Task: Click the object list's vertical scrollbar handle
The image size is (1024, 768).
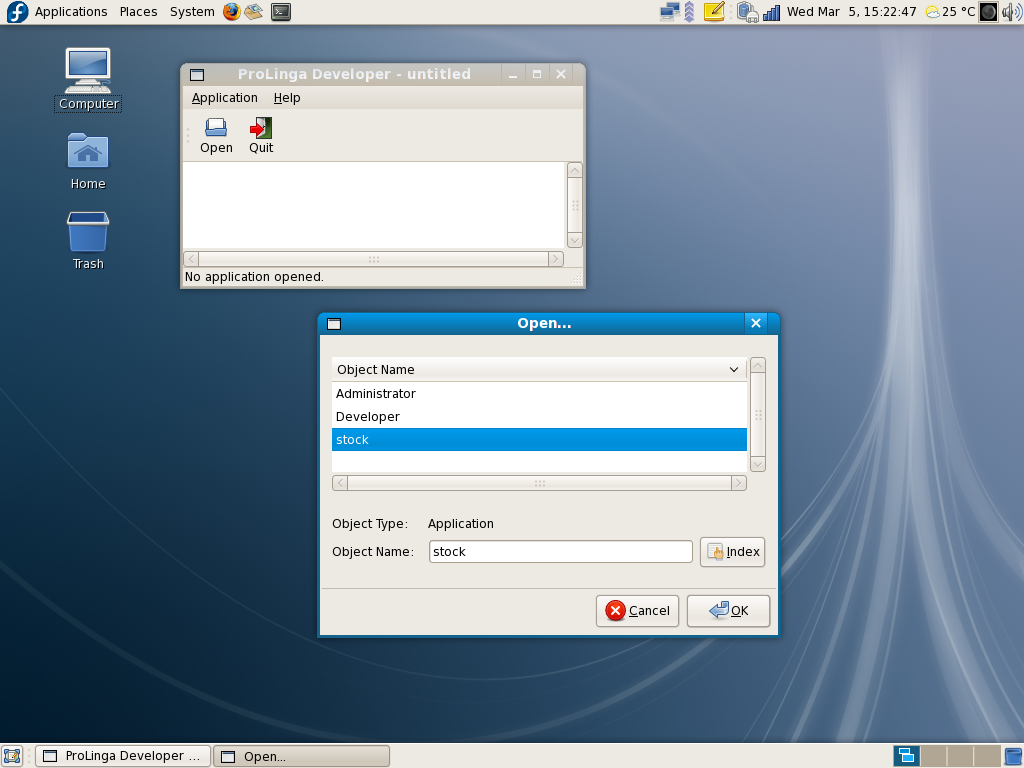Action: (758, 415)
